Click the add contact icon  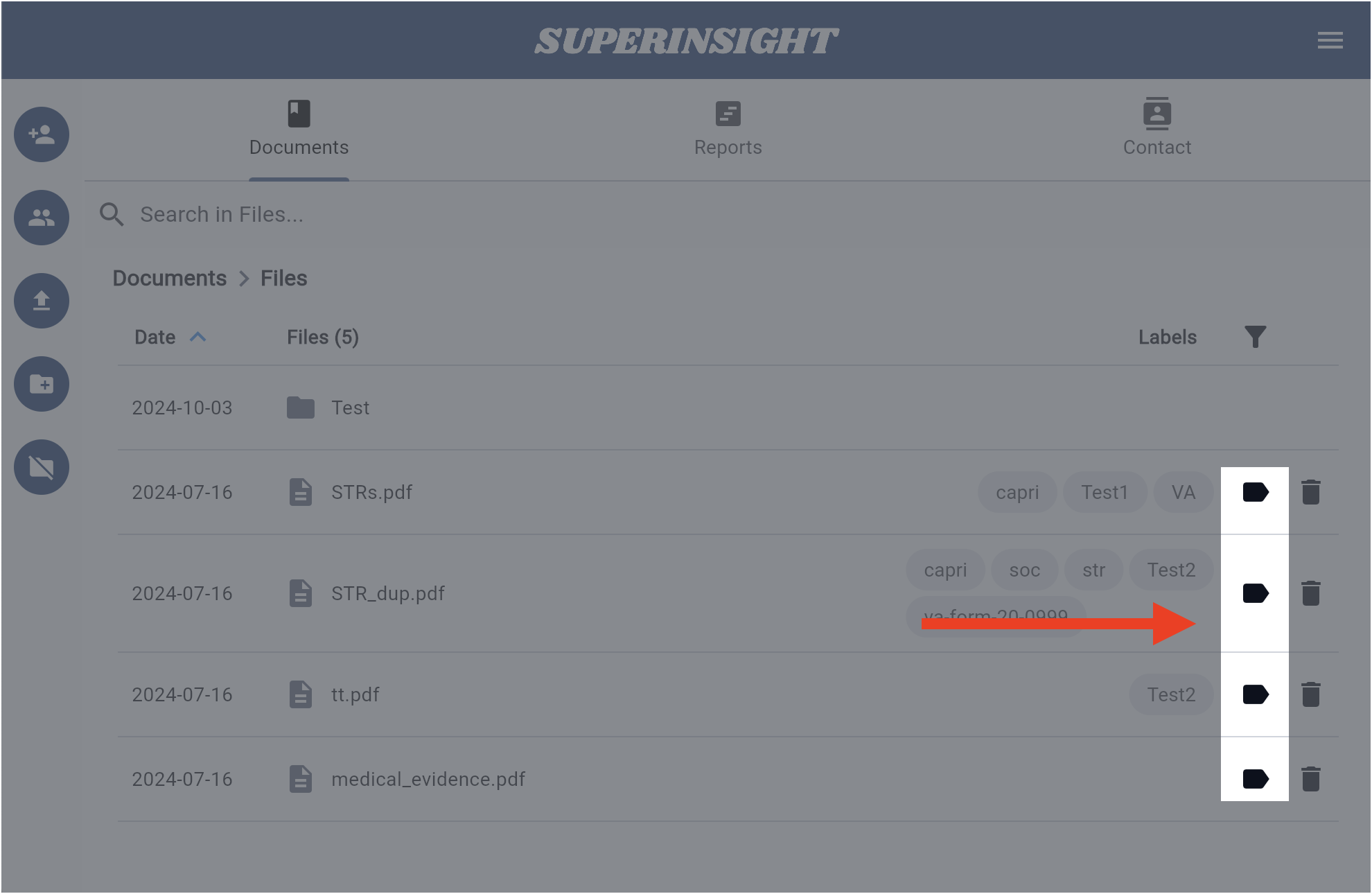tap(42, 134)
